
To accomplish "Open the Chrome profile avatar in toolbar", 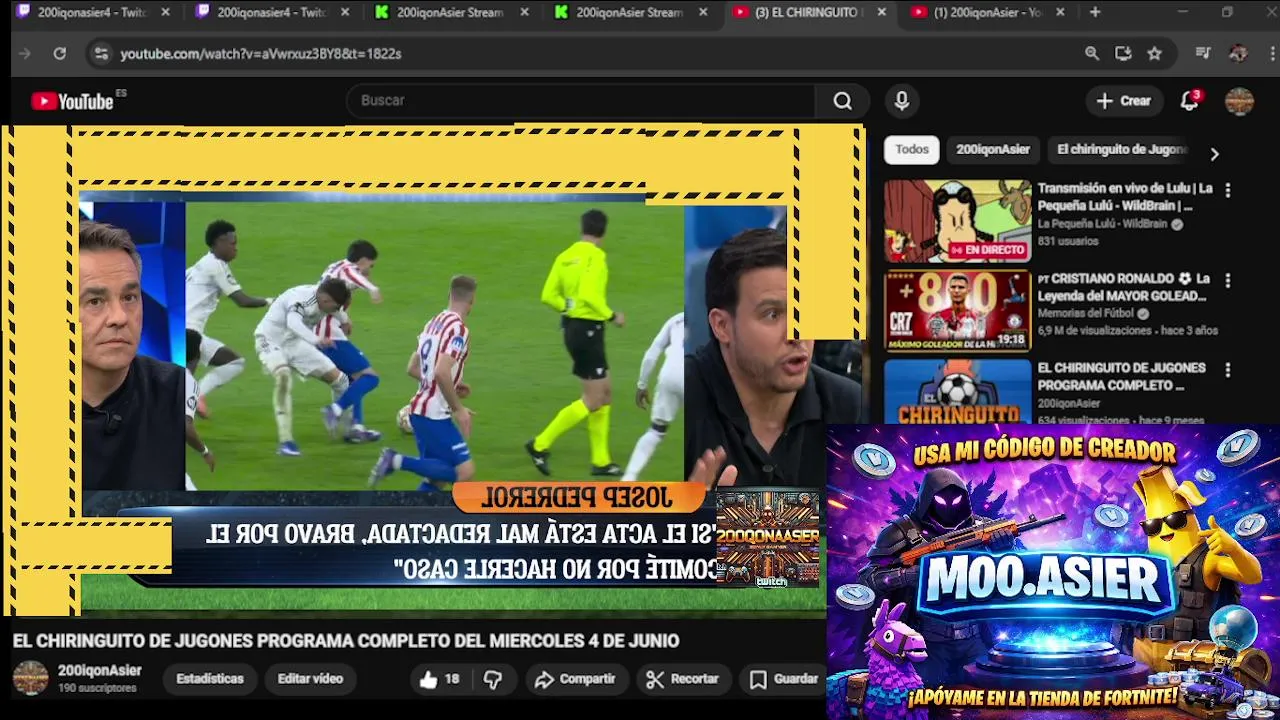I will 1238,54.
